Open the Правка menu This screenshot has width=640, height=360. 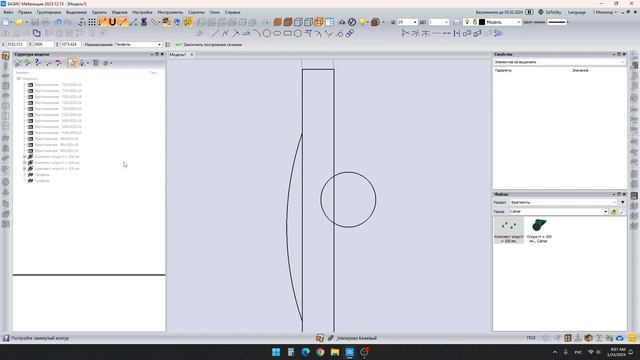click(25, 12)
